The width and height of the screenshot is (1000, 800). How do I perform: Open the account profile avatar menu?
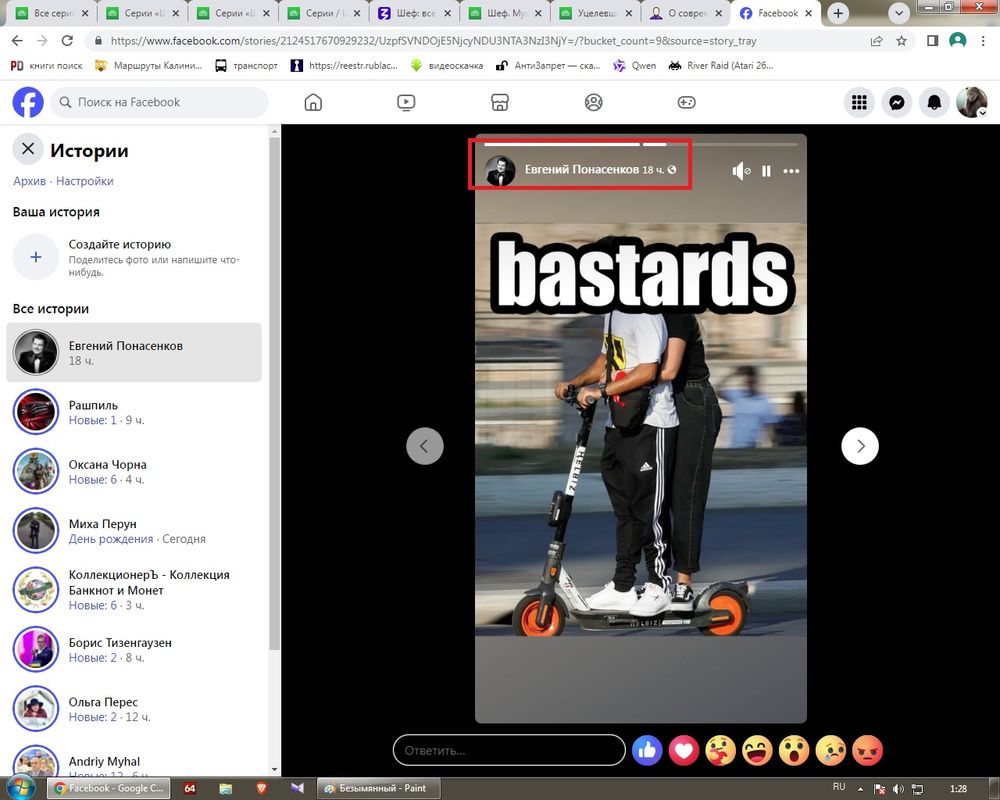click(x=971, y=102)
